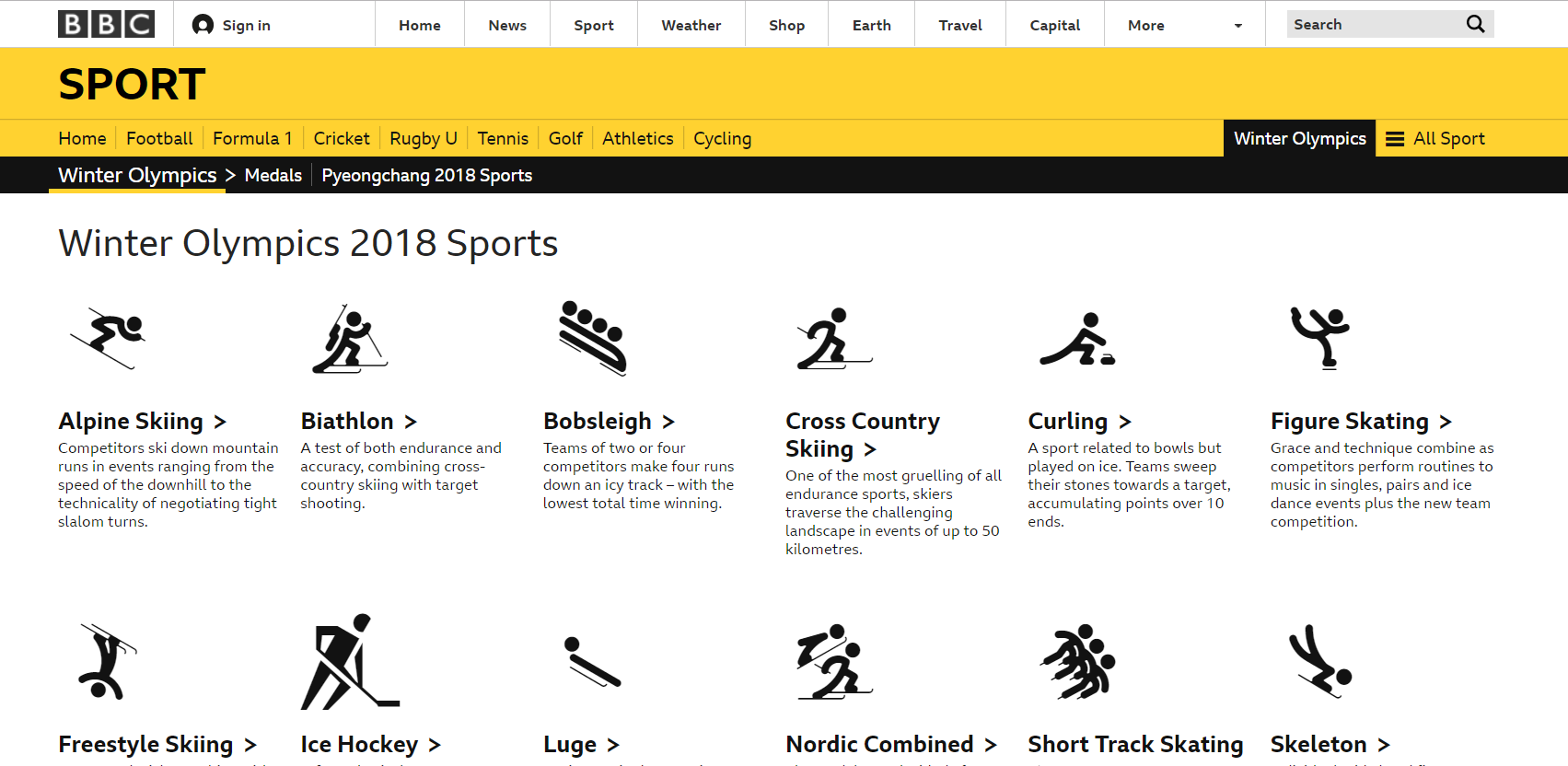Click the Curling pictogram
The width and height of the screenshot is (1568, 766).
pos(1077,339)
